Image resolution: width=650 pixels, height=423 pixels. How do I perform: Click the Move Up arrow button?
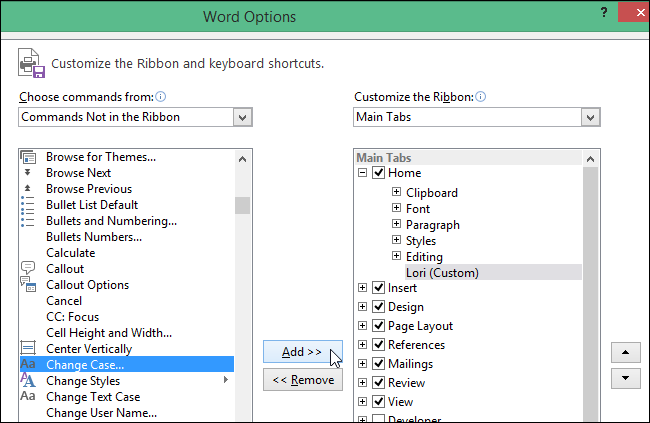[x=625, y=353]
